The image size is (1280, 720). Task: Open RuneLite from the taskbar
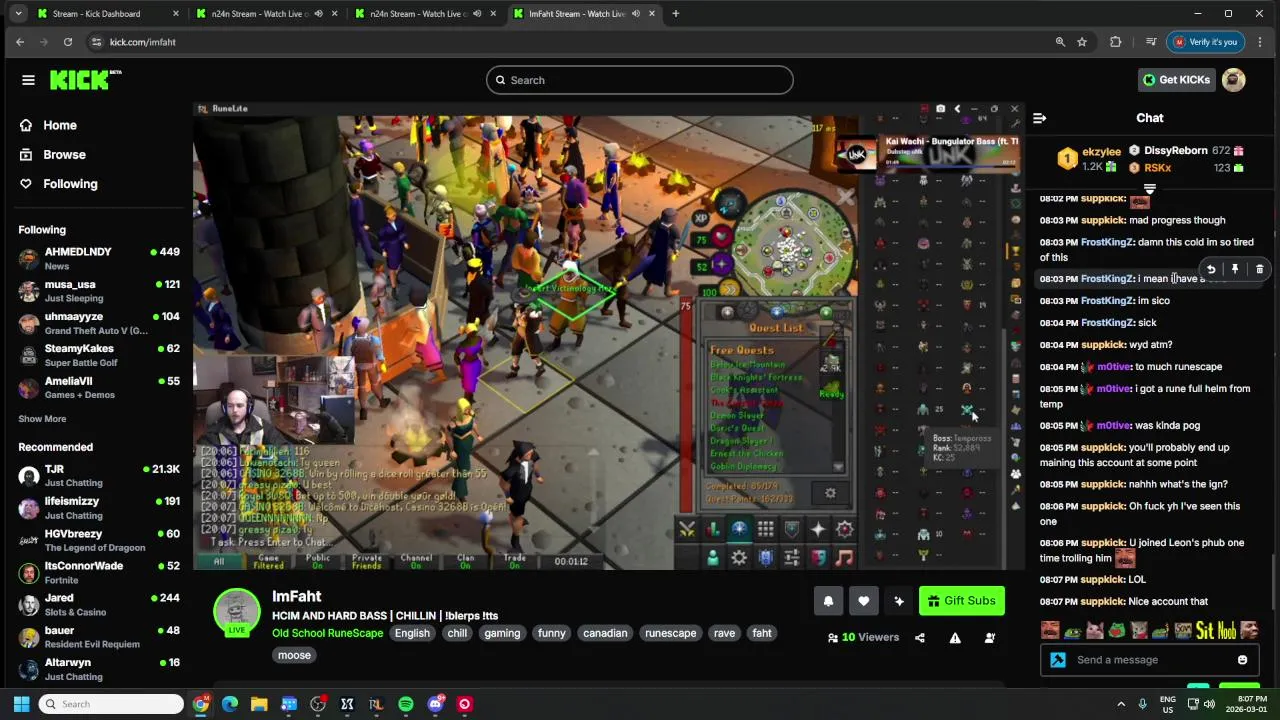click(x=376, y=704)
